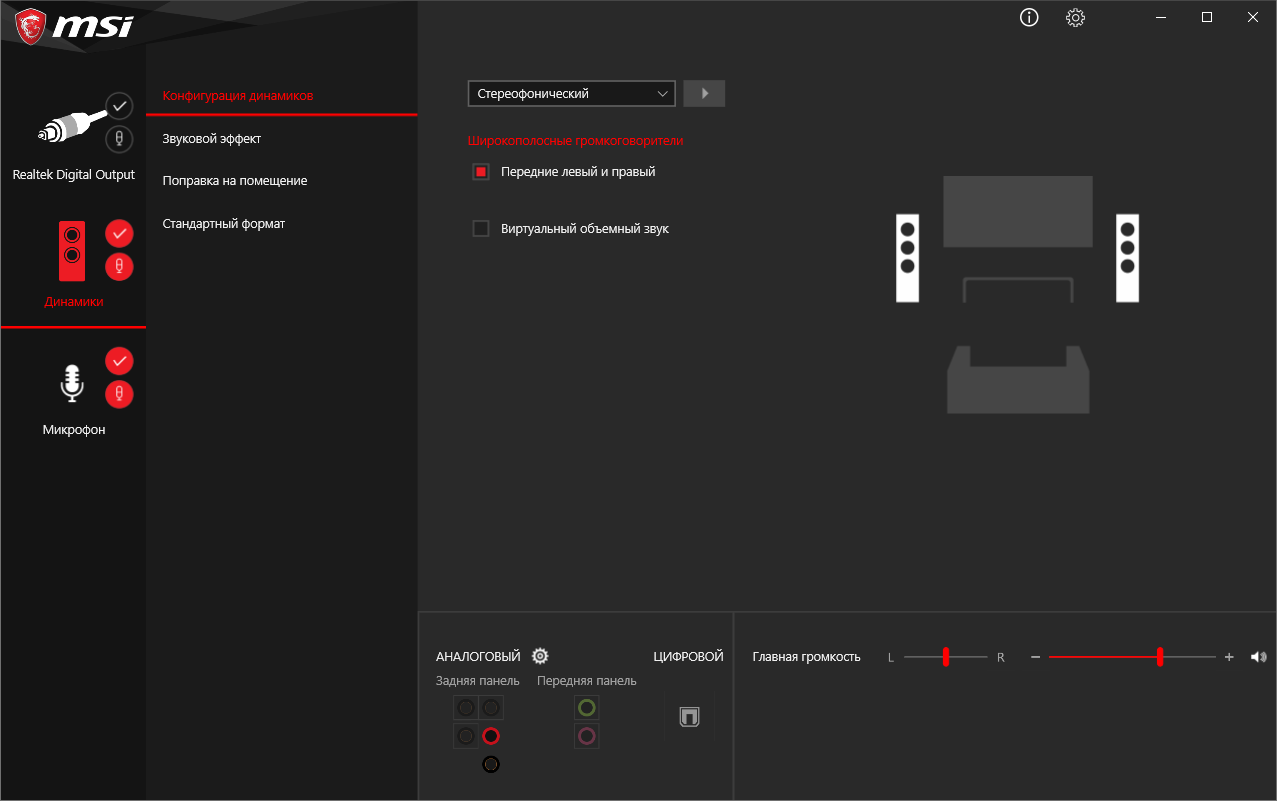
Task: Select the Микрофон device
Action: [x=73, y=395]
